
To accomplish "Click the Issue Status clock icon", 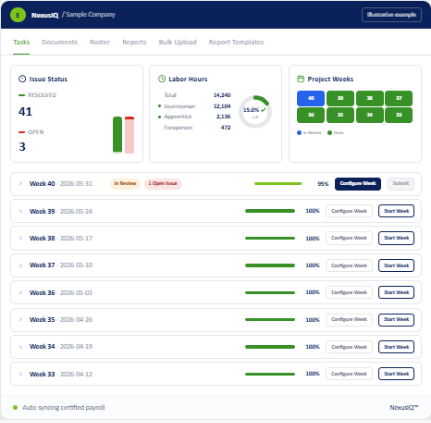I will [22, 79].
